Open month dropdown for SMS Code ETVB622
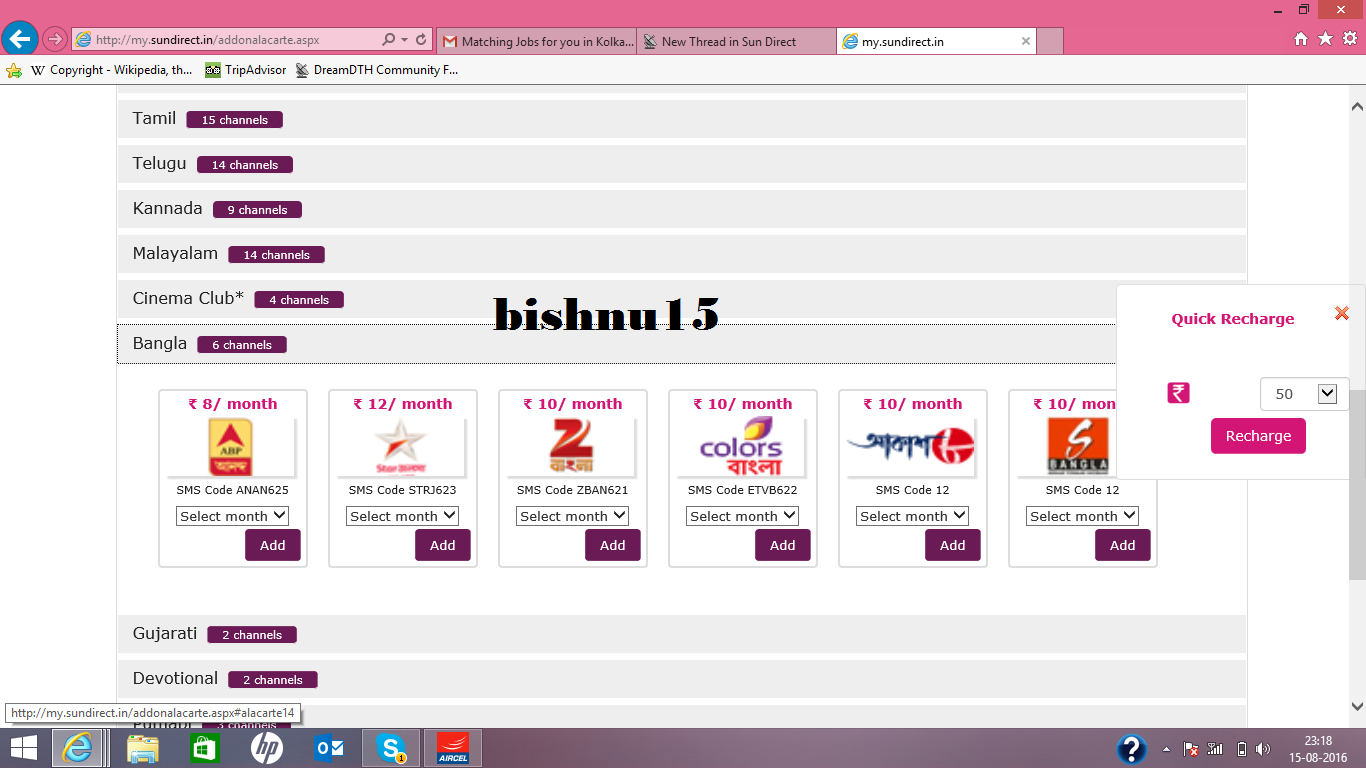 point(742,516)
